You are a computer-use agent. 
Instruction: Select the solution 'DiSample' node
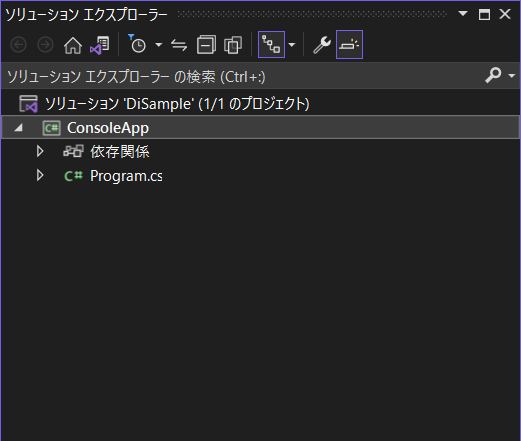(x=177, y=104)
